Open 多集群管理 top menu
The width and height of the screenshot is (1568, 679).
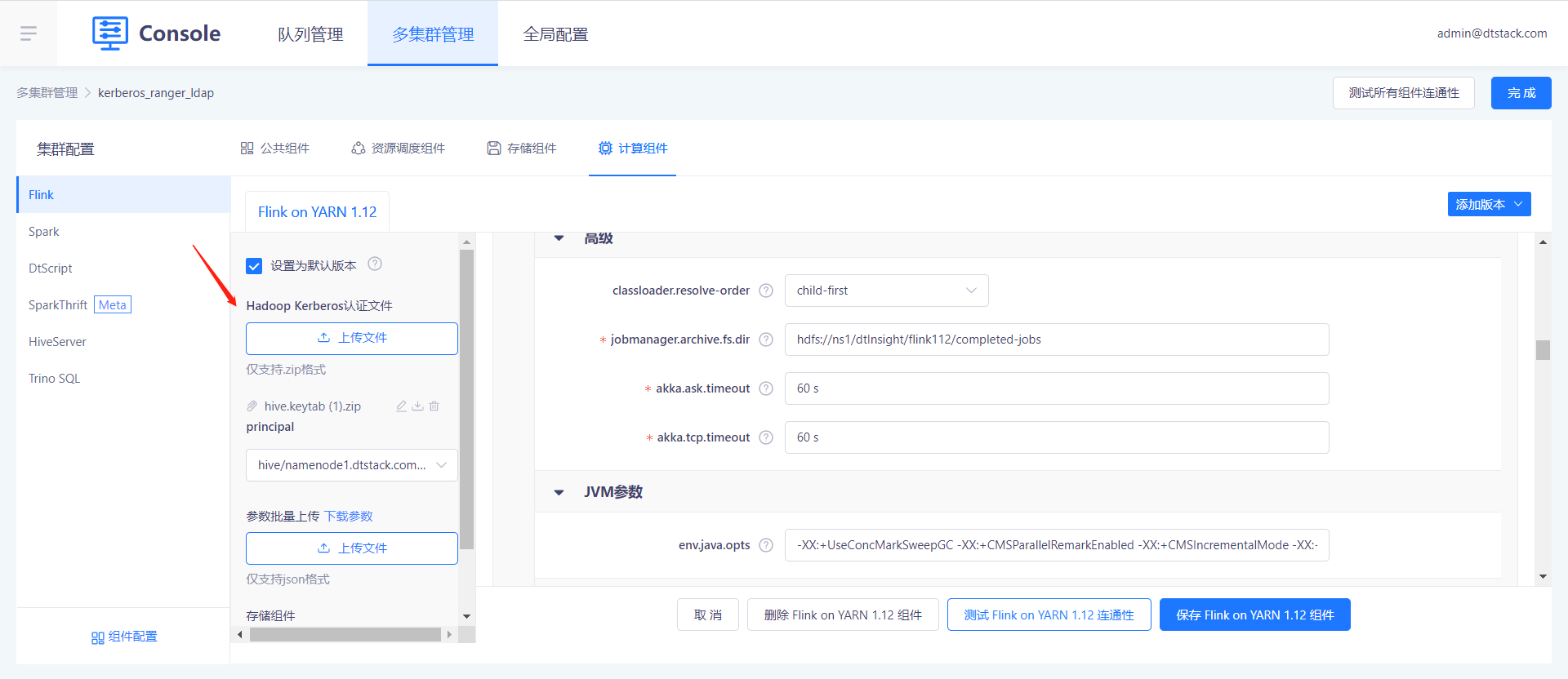433,34
